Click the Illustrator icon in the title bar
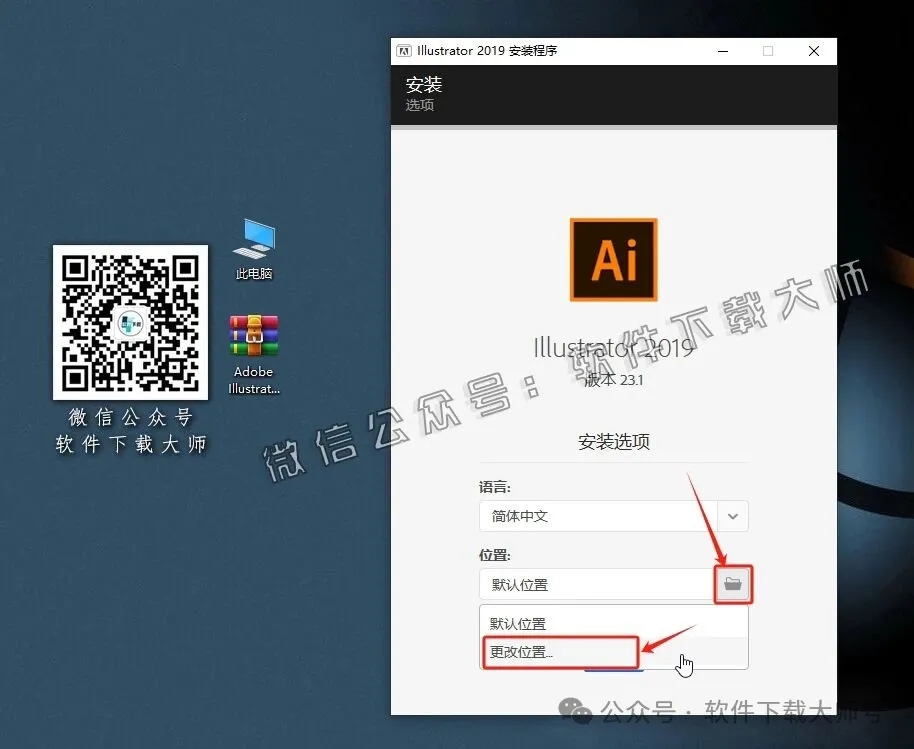Image resolution: width=914 pixels, height=749 pixels. click(405, 51)
